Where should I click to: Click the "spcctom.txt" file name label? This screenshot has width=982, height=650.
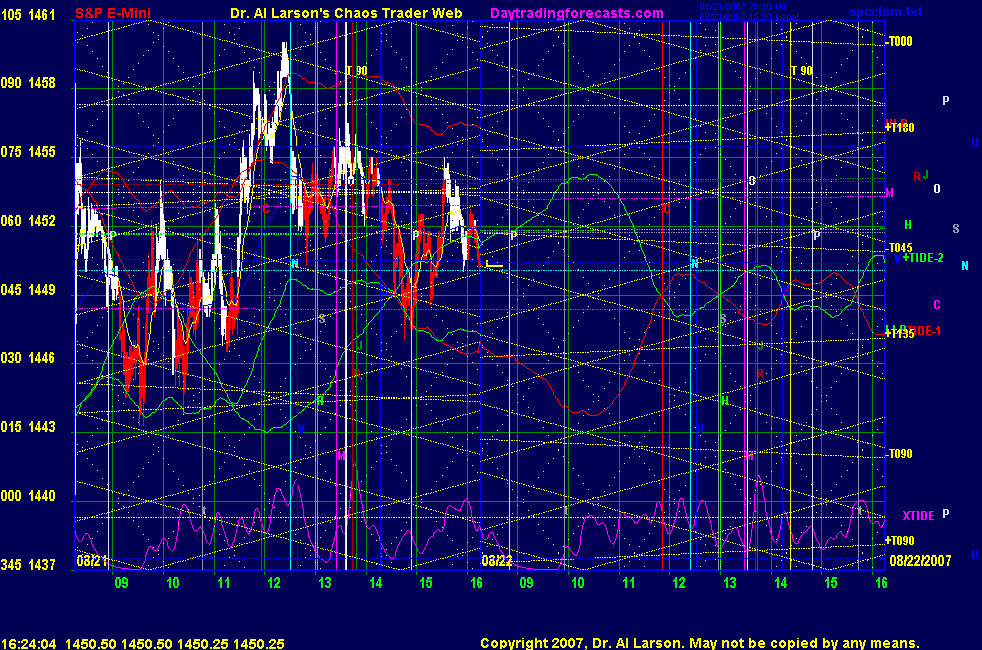coord(886,11)
